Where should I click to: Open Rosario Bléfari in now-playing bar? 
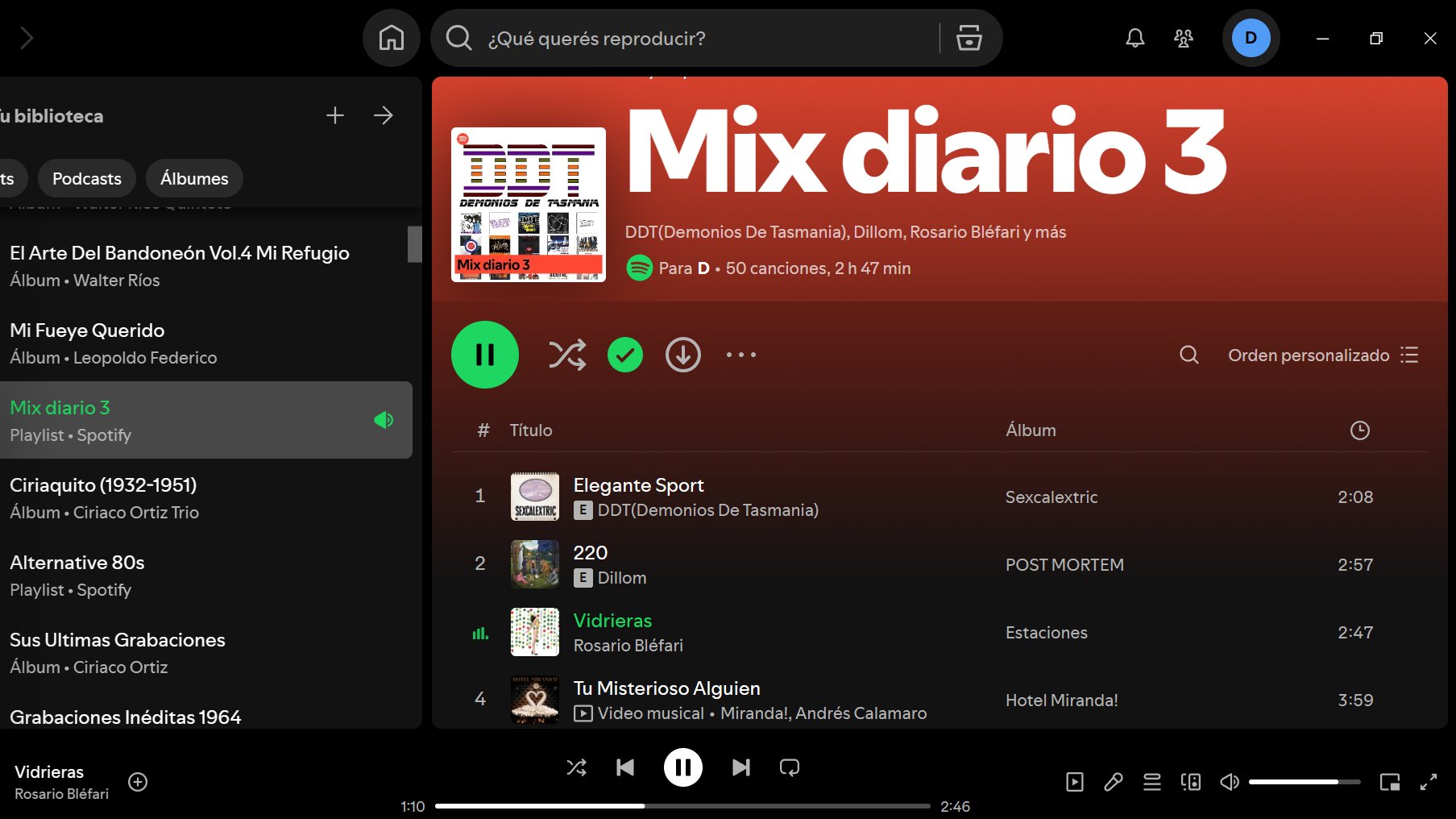pyautogui.click(x=61, y=794)
